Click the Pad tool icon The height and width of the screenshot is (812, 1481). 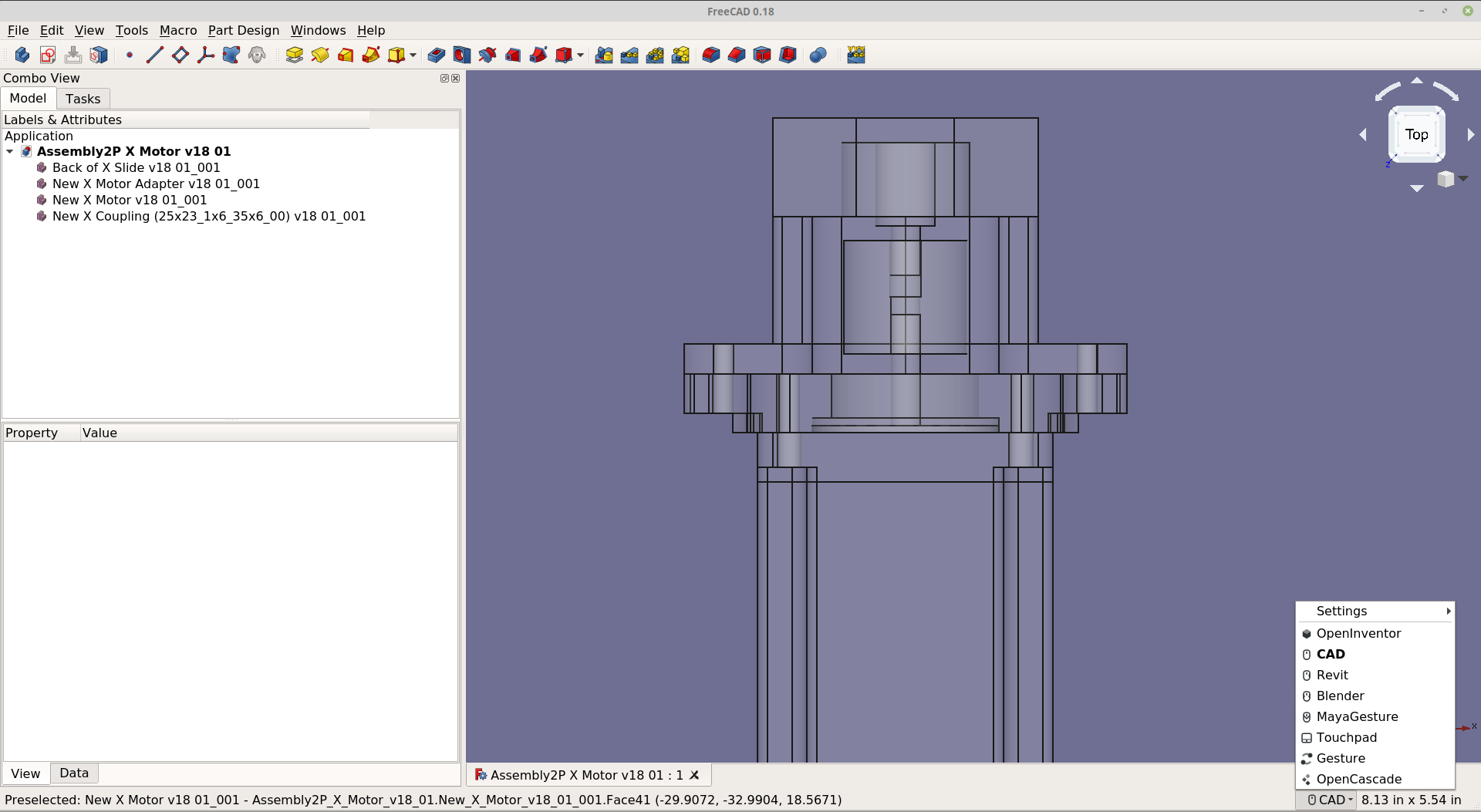pyautogui.click(x=295, y=55)
